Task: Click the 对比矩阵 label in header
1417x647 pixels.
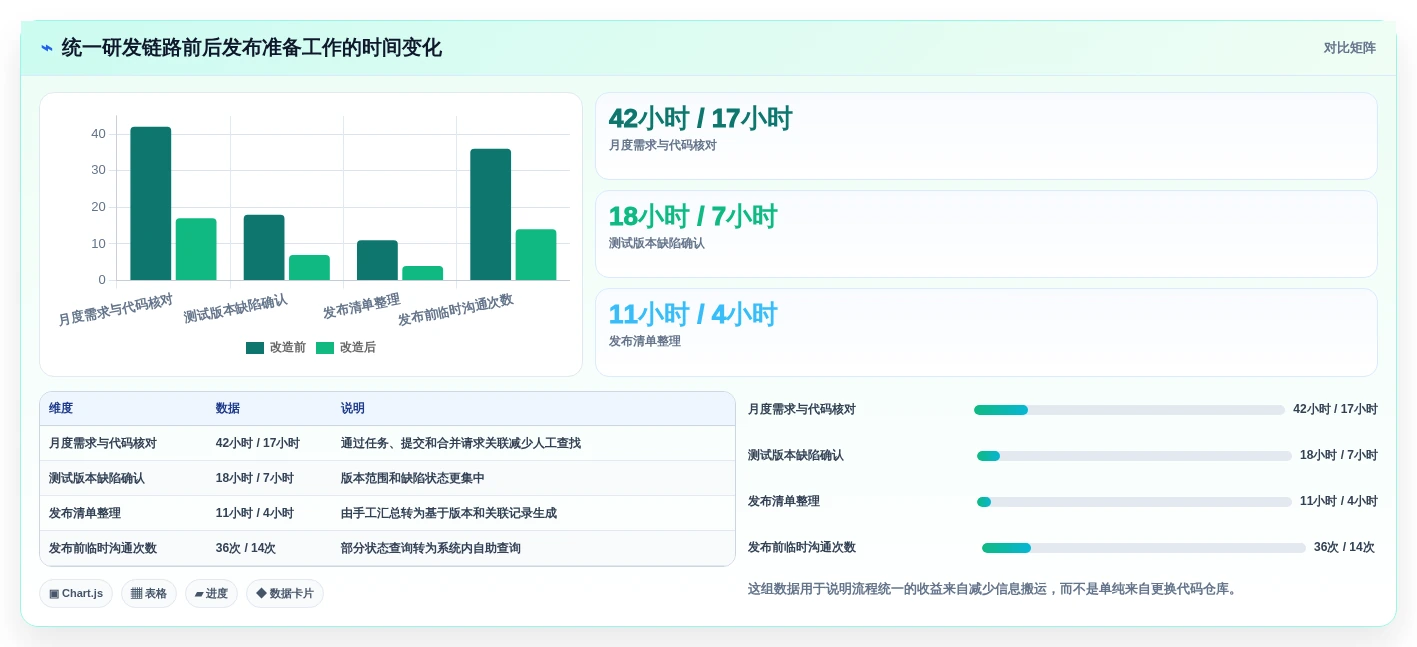Action: pos(1349,48)
